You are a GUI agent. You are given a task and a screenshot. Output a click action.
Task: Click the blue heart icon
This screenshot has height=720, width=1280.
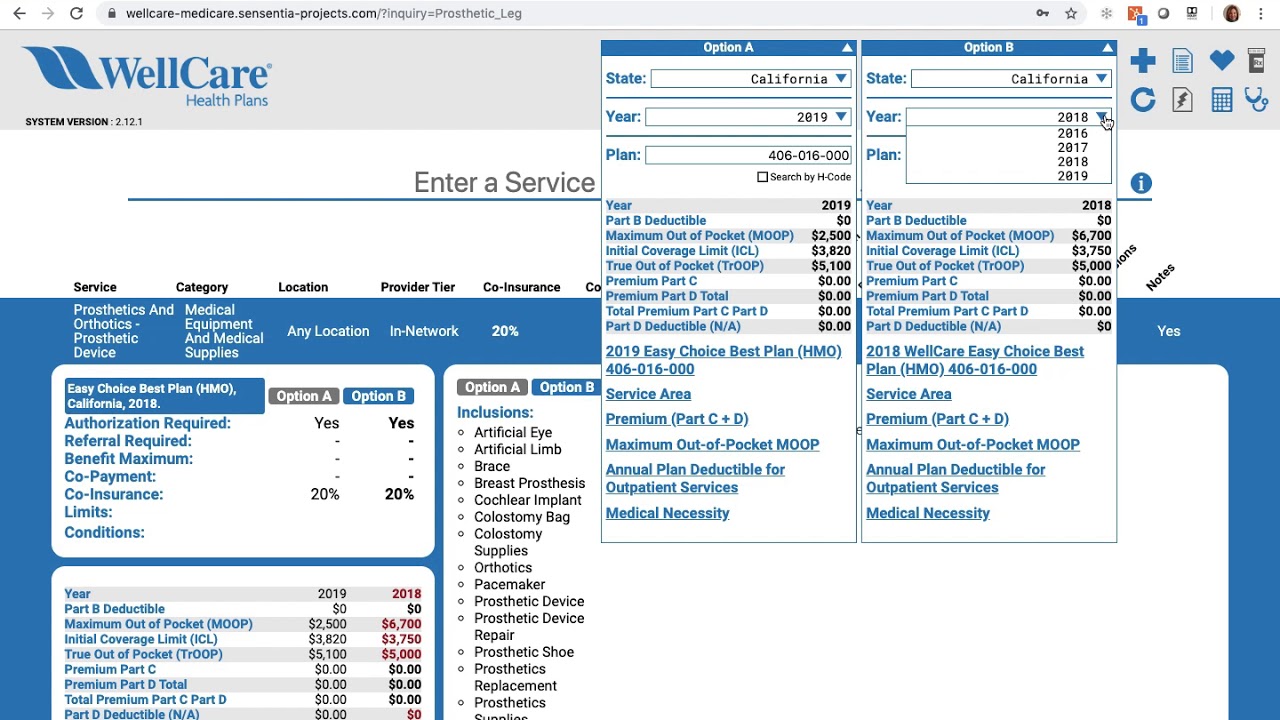(1221, 61)
